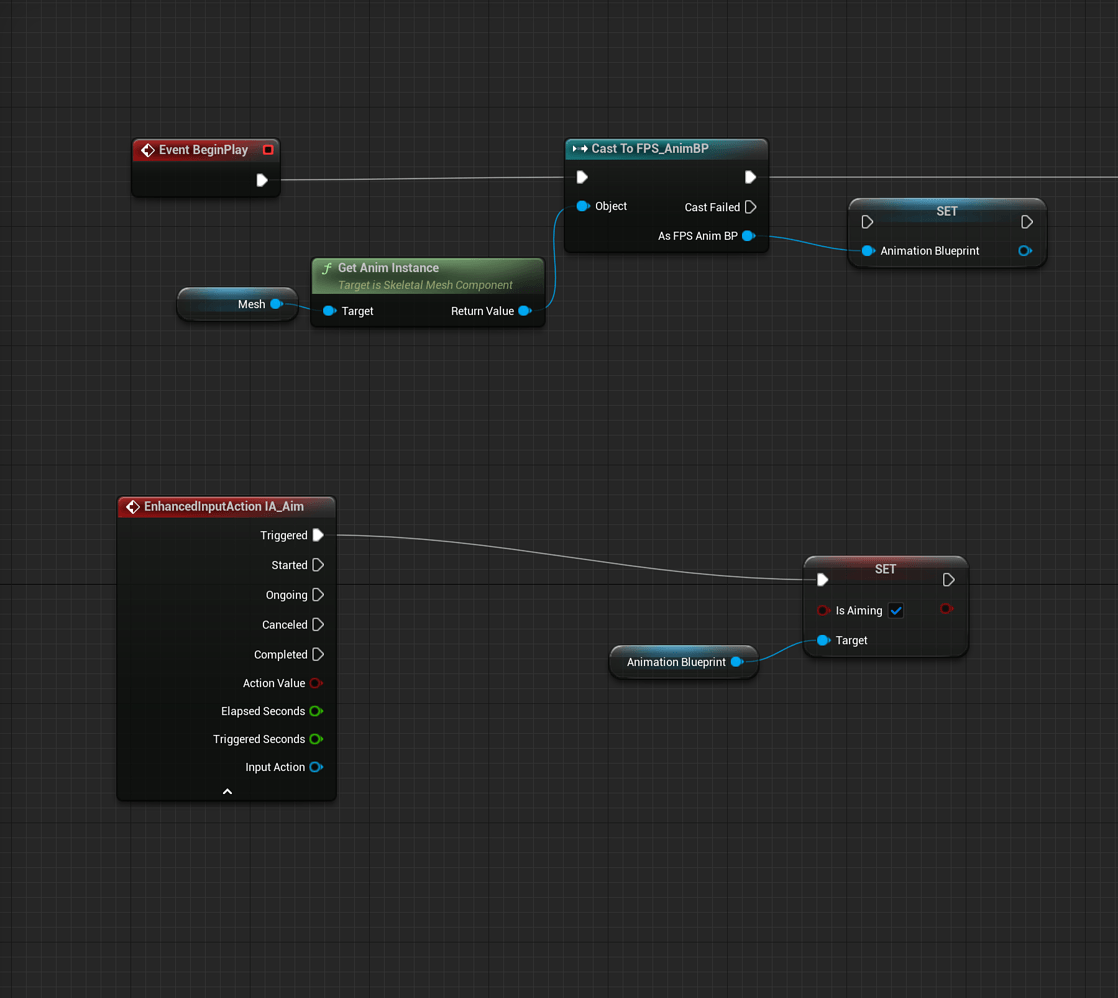
Task: Click the Event BeginPlay delegate red square pin
Action: tap(268, 150)
